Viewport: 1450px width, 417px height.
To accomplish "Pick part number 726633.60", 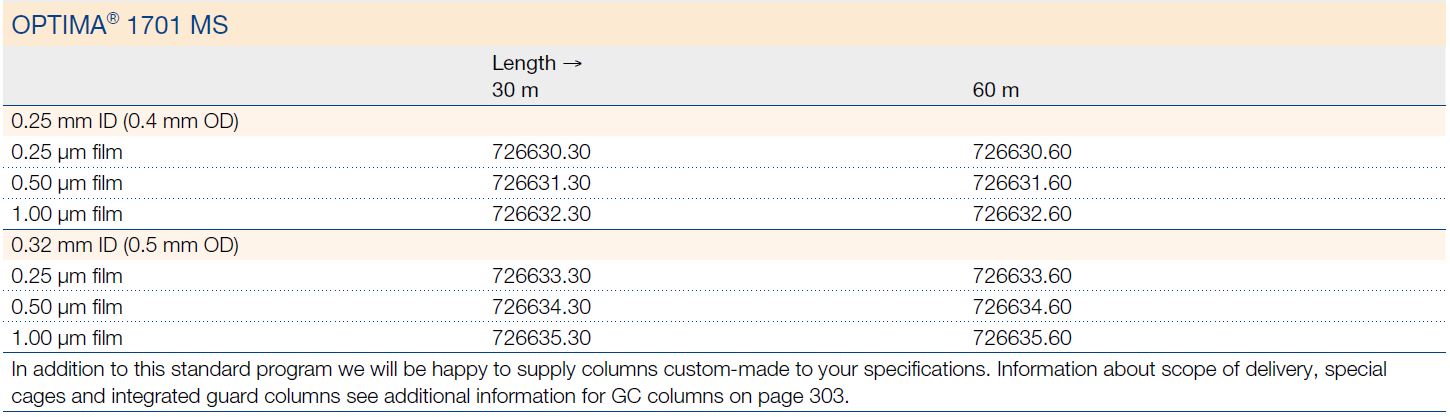I will 1022,276.
